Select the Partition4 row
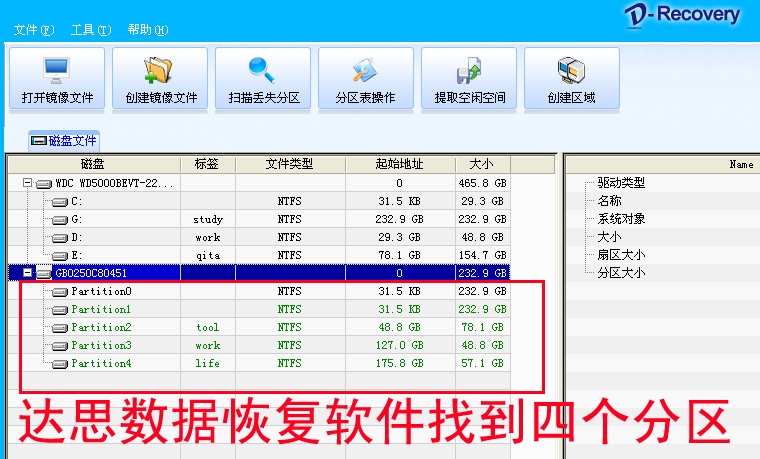This screenshot has height=459, width=760. click(x=259, y=363)
